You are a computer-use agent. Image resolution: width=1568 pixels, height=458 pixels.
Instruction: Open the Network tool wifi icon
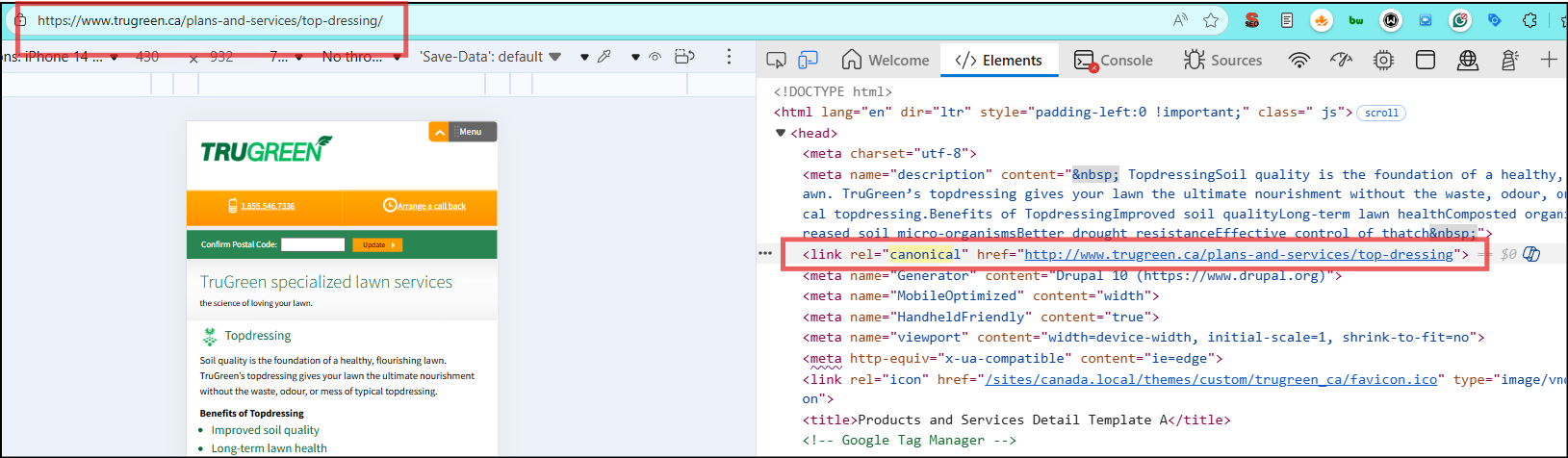1299,60
